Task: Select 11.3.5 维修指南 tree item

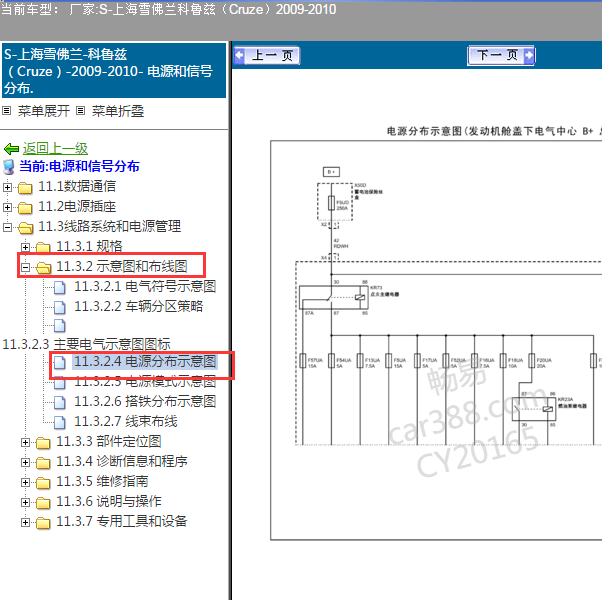Action: coord(102,482)
